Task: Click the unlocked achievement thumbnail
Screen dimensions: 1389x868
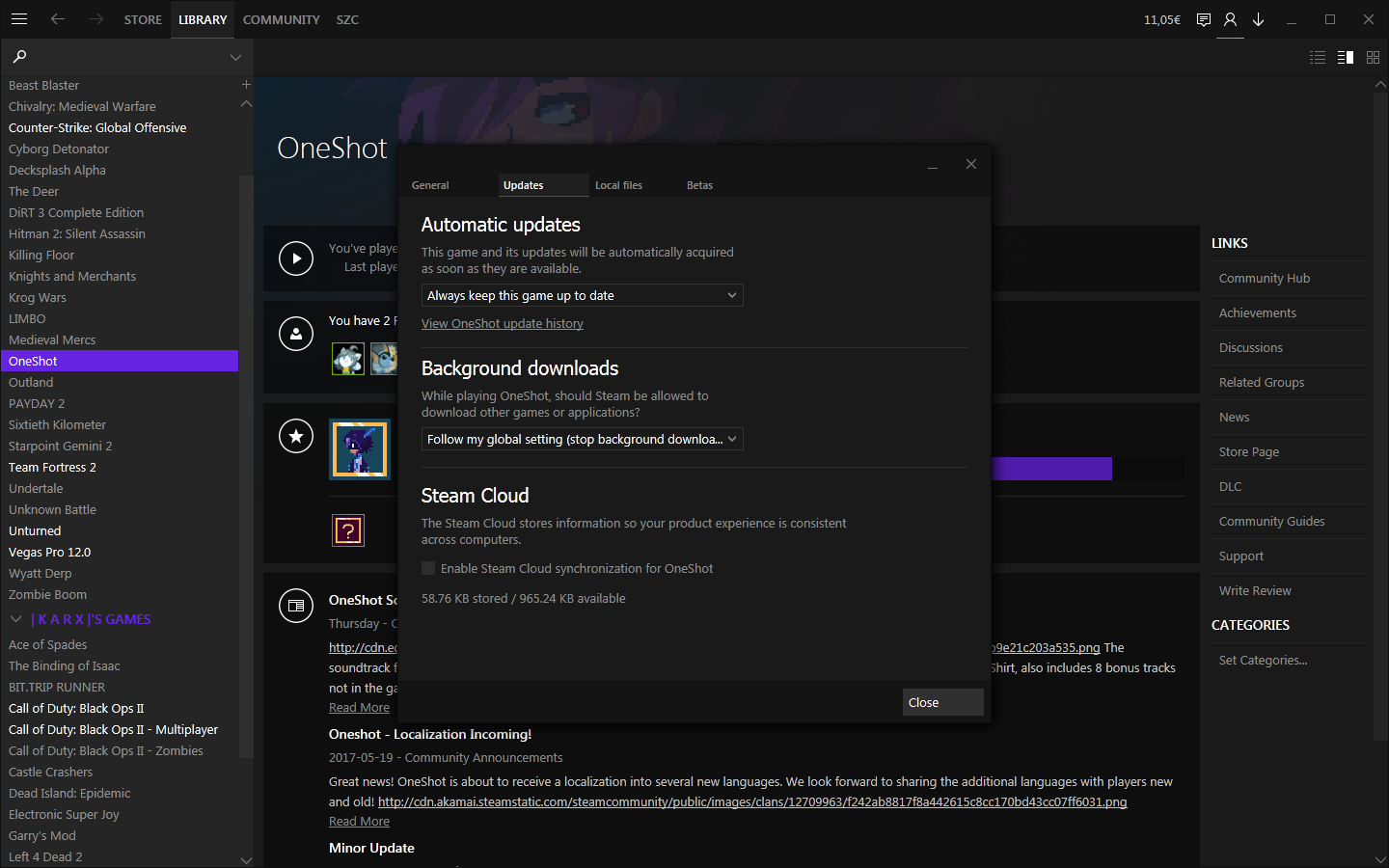Action: tap(360, 449)
